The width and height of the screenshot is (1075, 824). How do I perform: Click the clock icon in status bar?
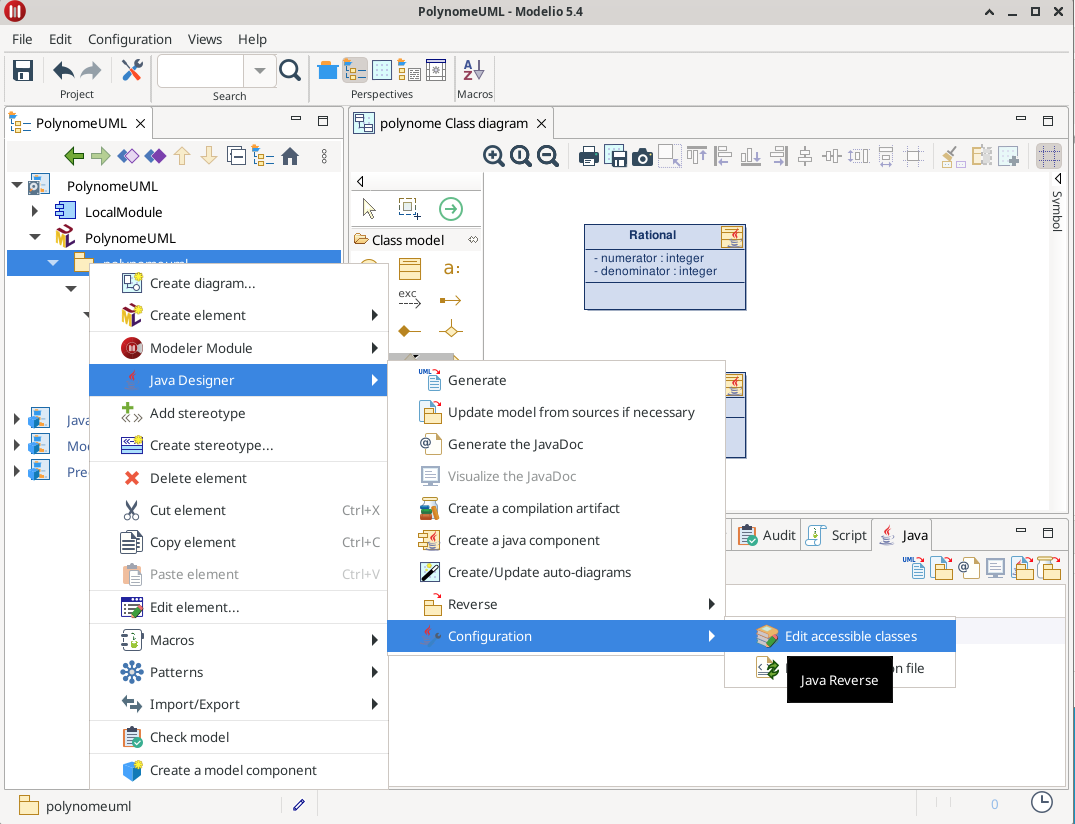(x=1041, y=801)
